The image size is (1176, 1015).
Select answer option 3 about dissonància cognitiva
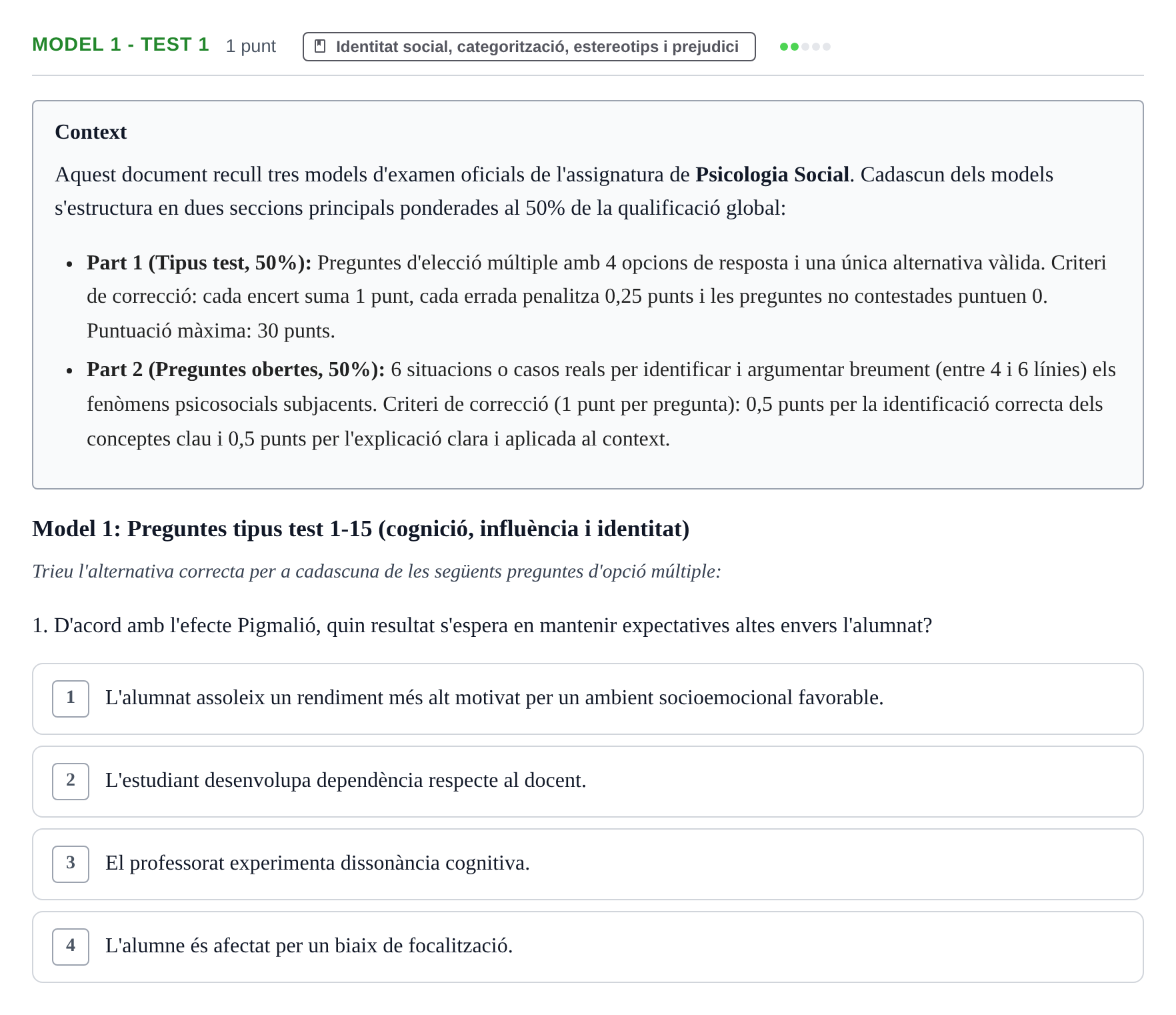coord(588,864)
